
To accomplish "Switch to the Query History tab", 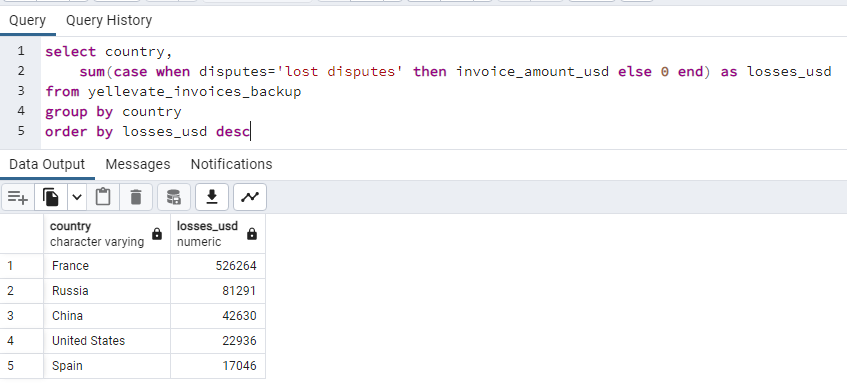I will pos(109,21).
